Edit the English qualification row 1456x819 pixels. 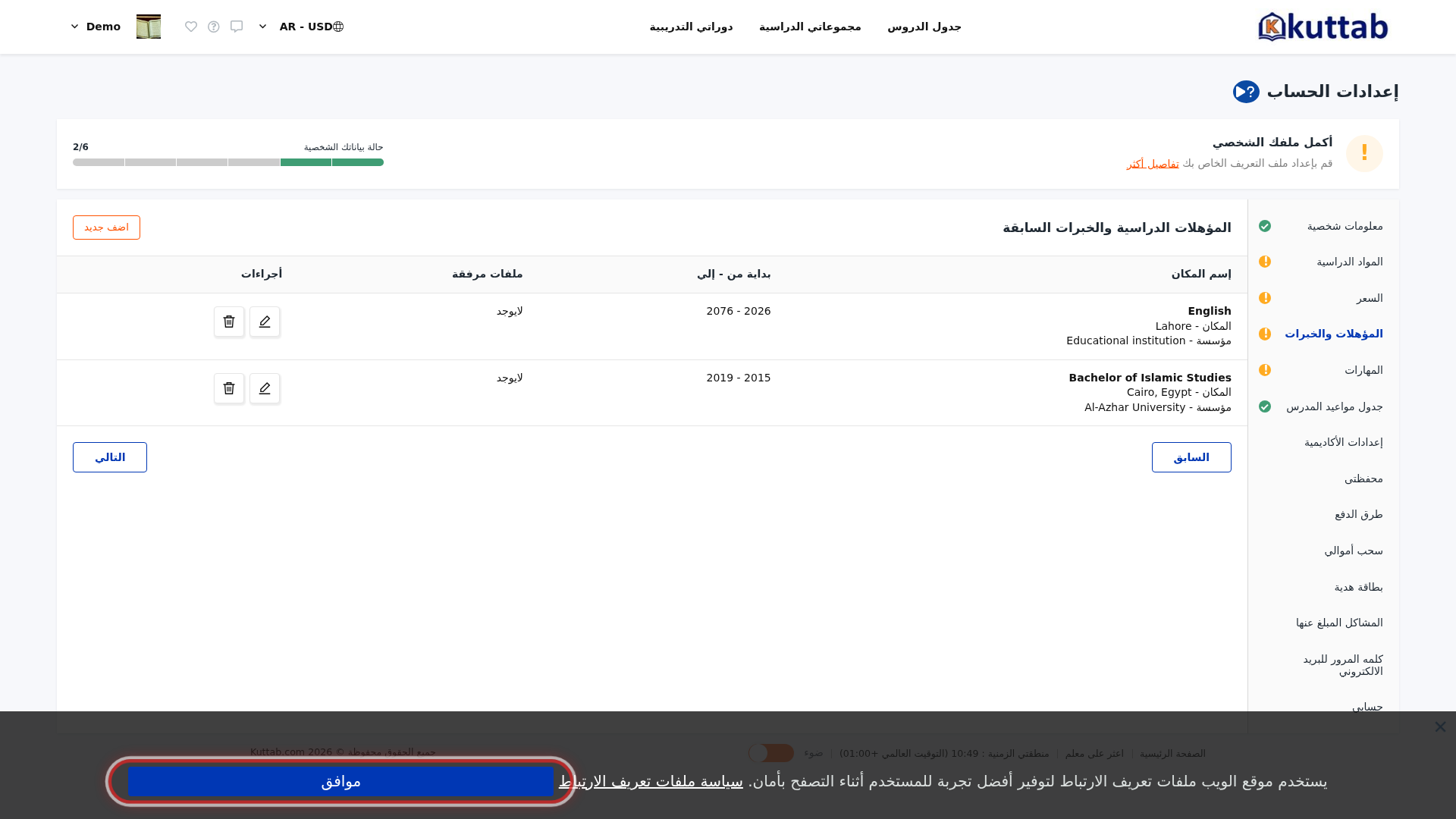tap(265, 322)
